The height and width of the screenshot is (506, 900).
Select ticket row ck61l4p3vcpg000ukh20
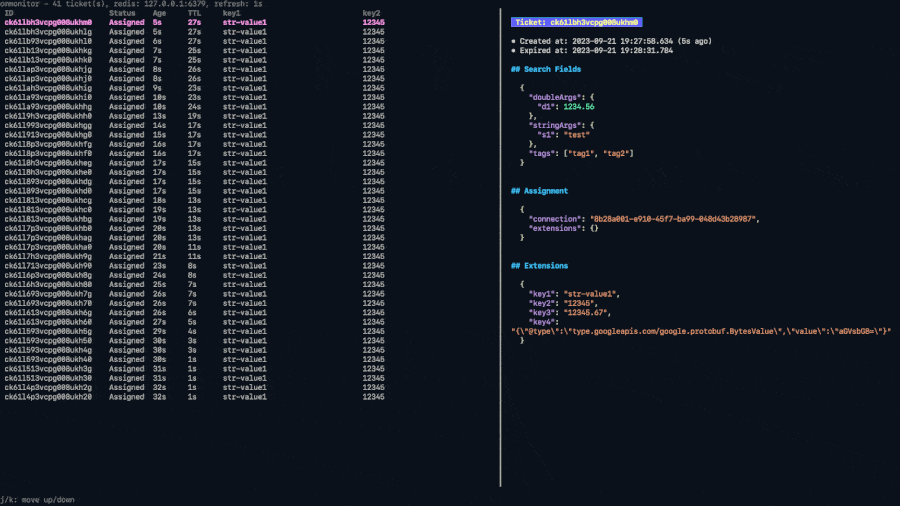point(195,397)
